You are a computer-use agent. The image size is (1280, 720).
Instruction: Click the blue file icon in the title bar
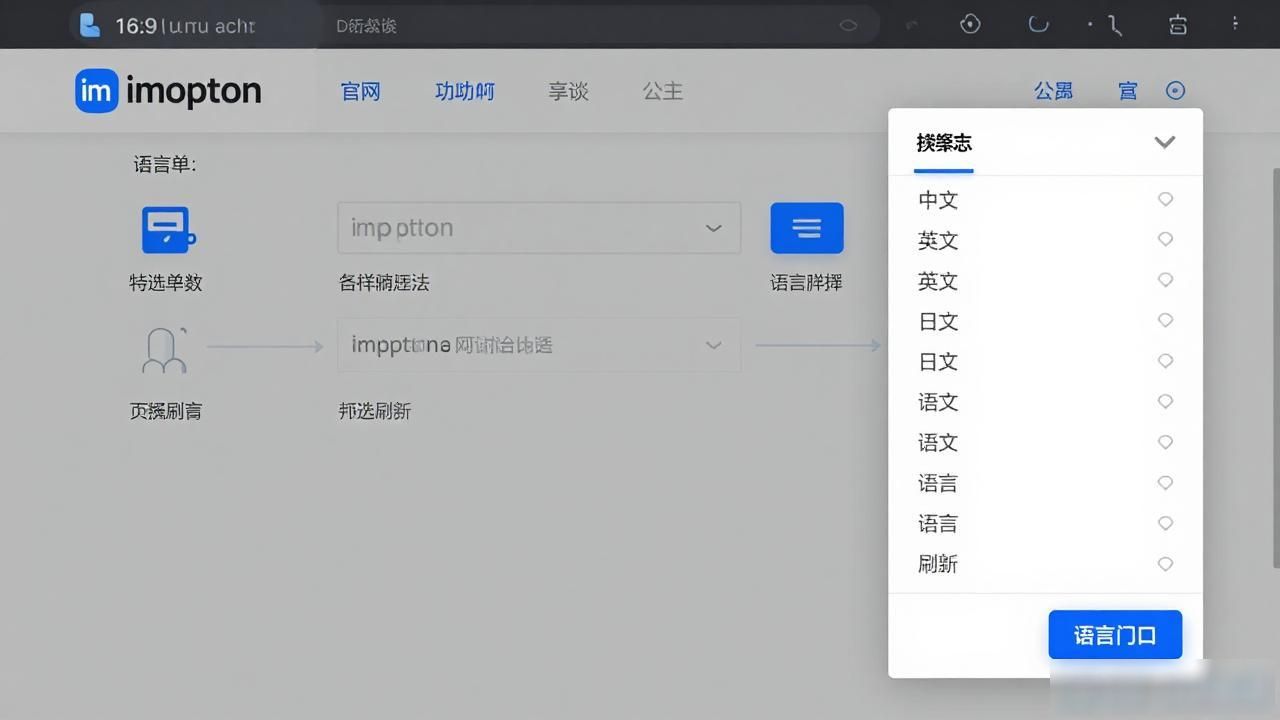pyautogui.click(x=89, y=24)
